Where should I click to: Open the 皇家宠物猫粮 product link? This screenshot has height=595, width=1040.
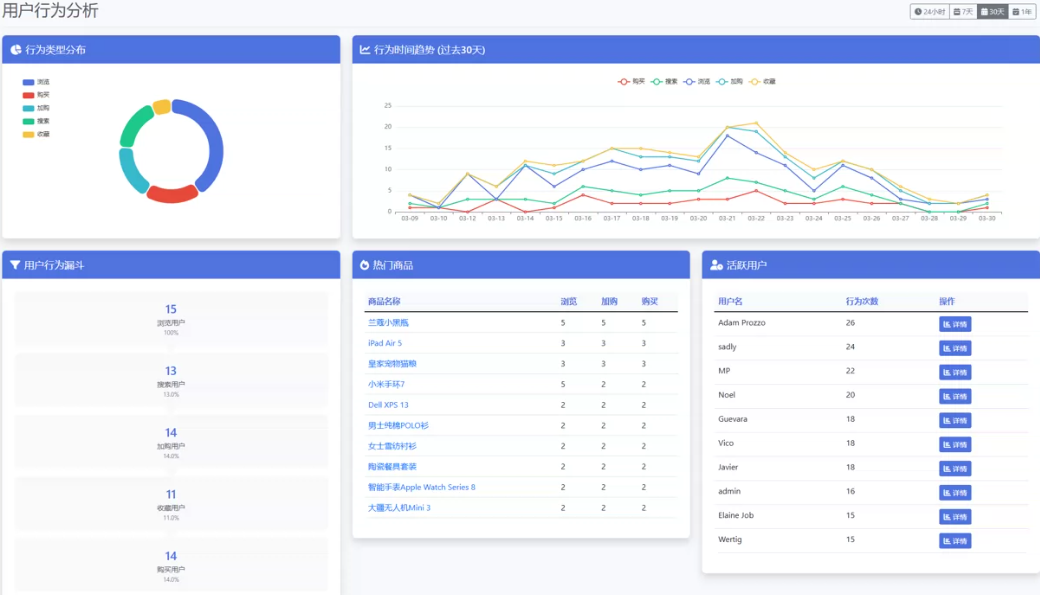pyautogui.click(x=392, y=364)
